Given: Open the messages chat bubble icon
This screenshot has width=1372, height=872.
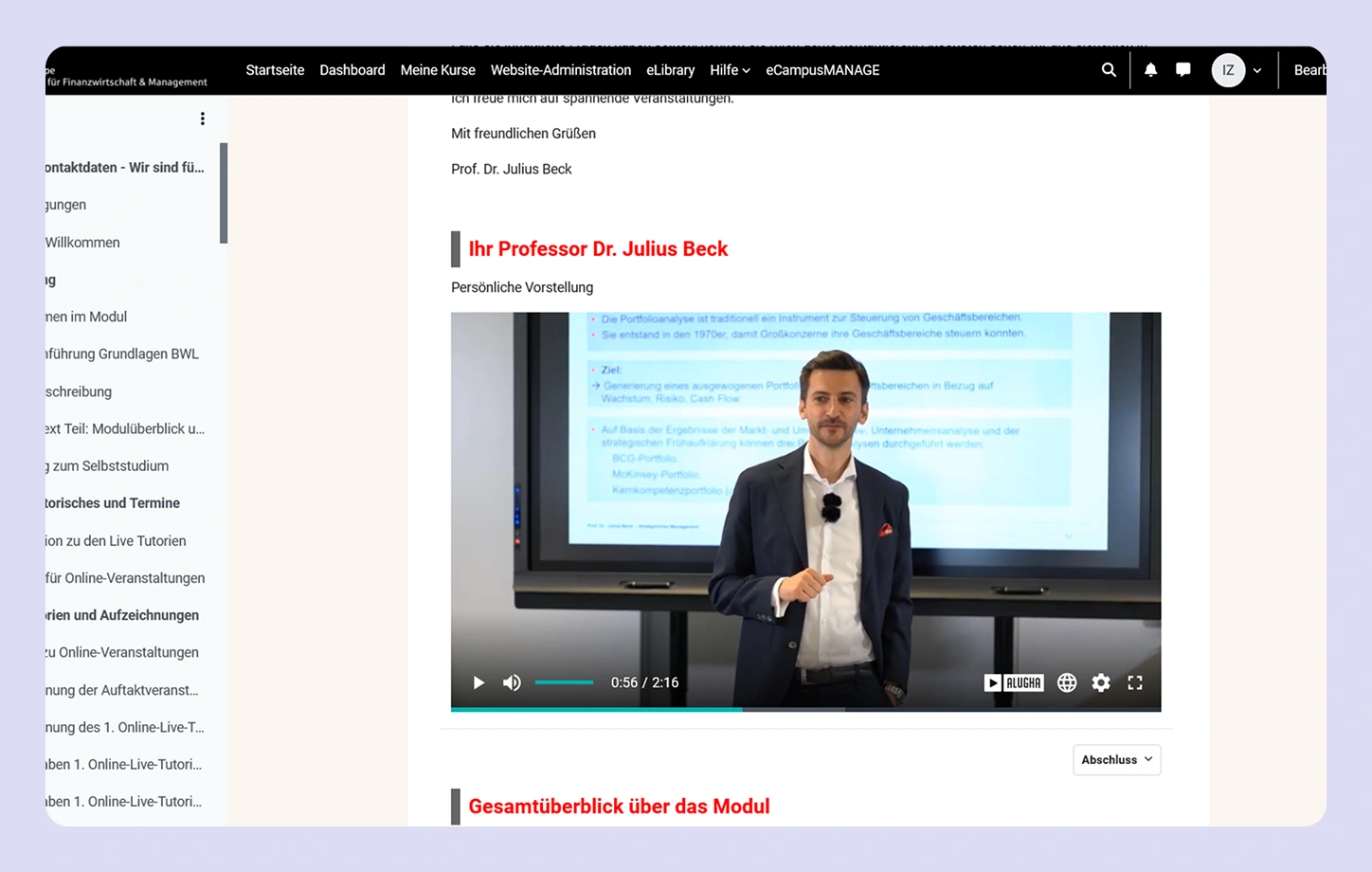Looking at the screenshot, I should pyautogui.click(x=1183, y=70).
